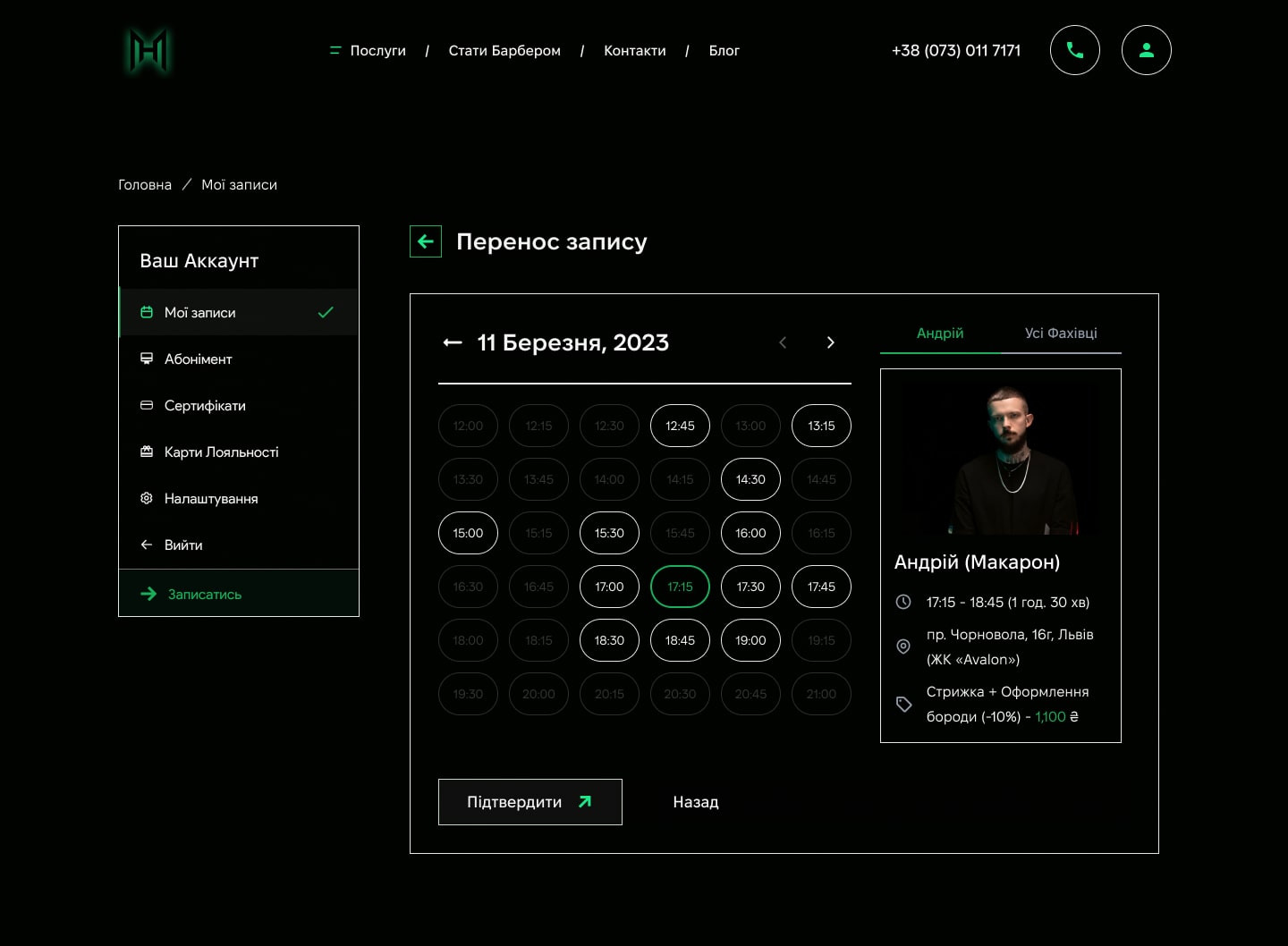Click the barbershop logo in top left
This screenshot has height=946, width=1288.
click(148, 51)
